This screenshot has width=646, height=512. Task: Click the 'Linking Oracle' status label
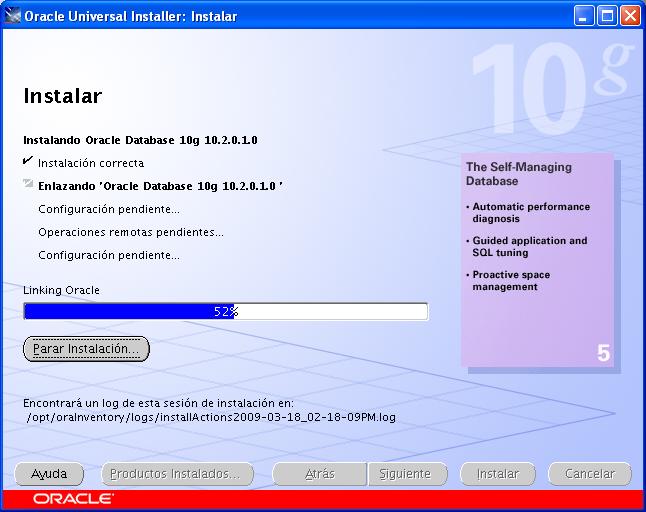tap(61, 290)
